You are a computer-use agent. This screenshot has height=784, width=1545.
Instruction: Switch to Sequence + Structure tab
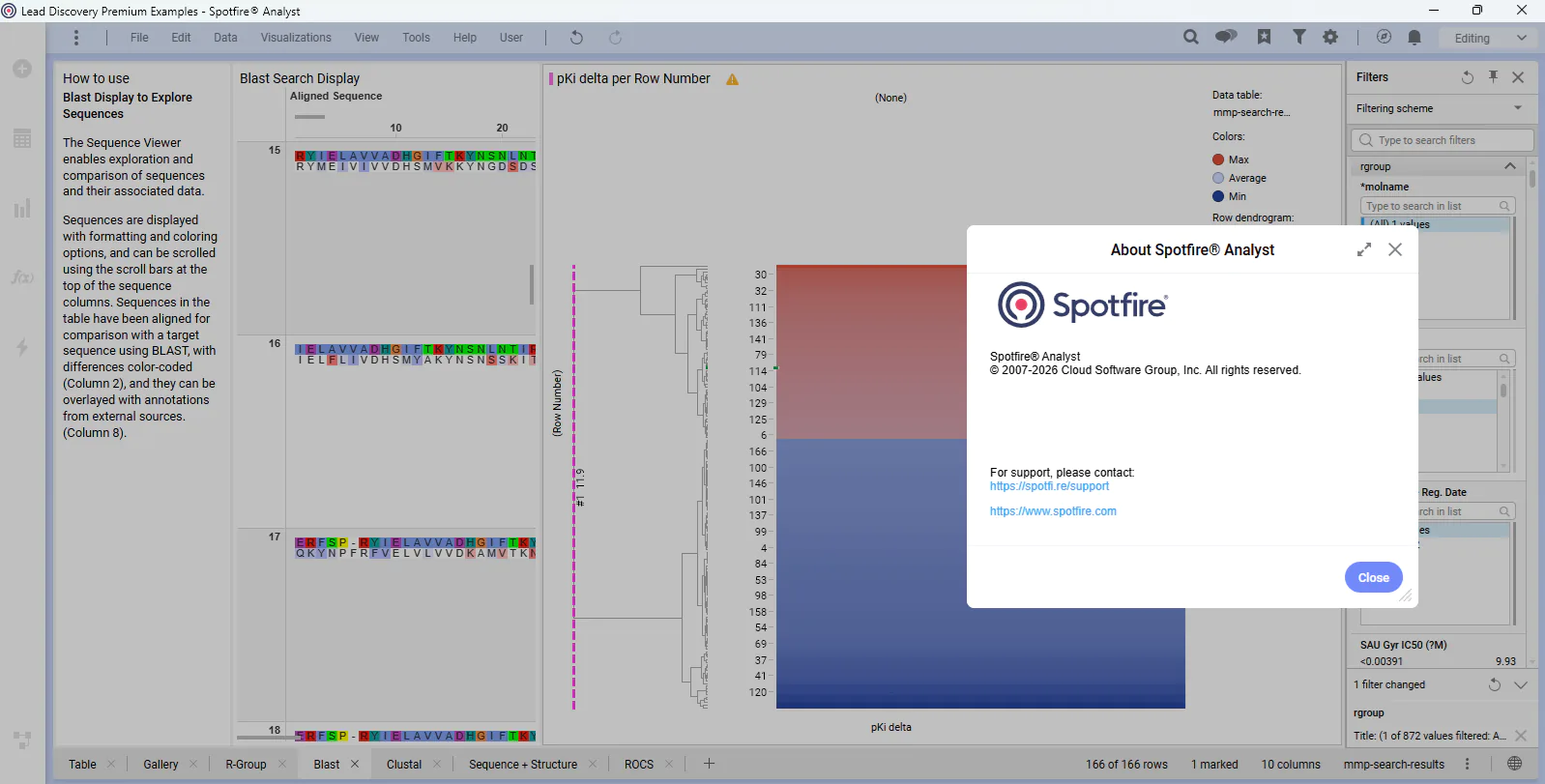click(x=523, y=764)
